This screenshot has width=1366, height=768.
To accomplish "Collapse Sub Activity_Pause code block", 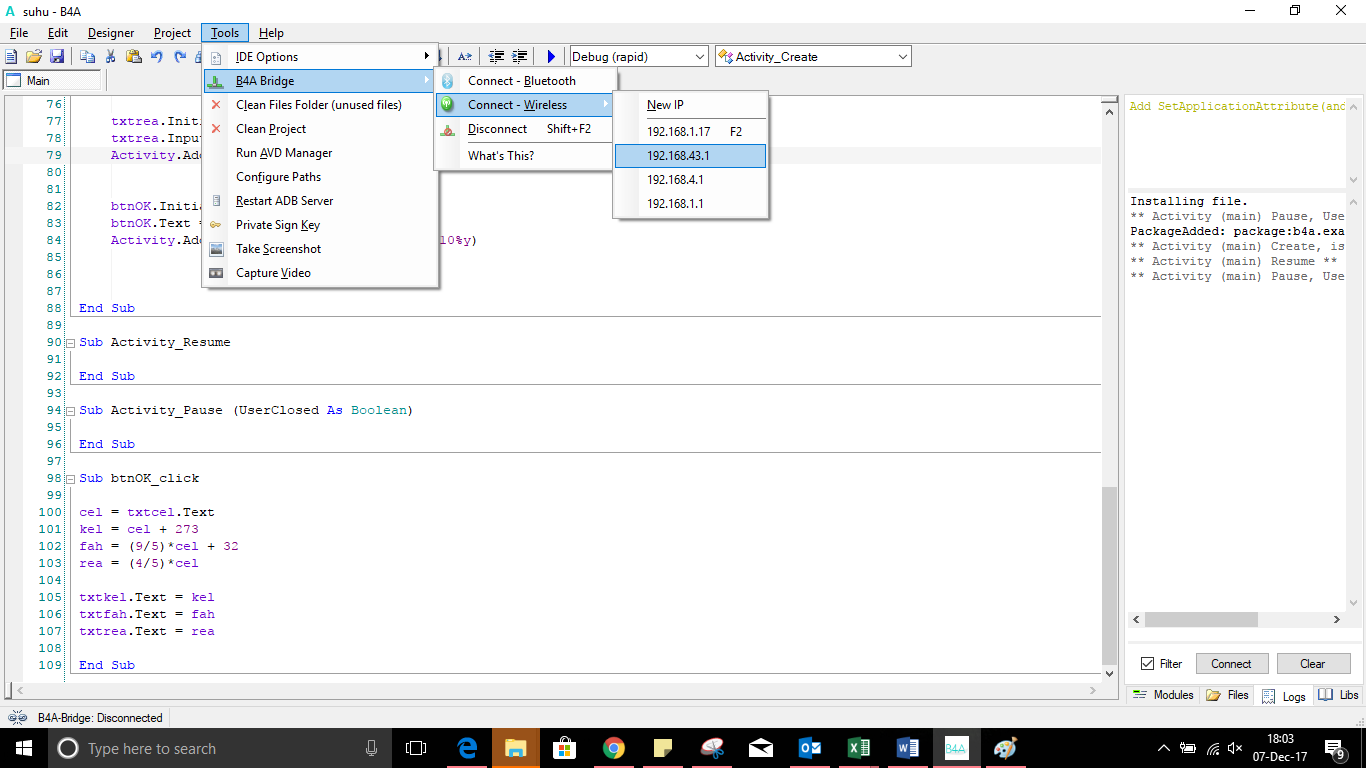I will [x=70, y=410].
